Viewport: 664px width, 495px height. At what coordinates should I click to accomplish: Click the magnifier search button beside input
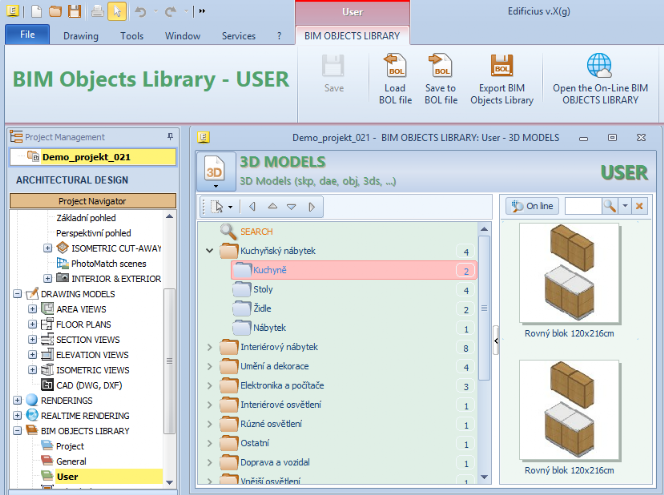[x=609, y=206]
